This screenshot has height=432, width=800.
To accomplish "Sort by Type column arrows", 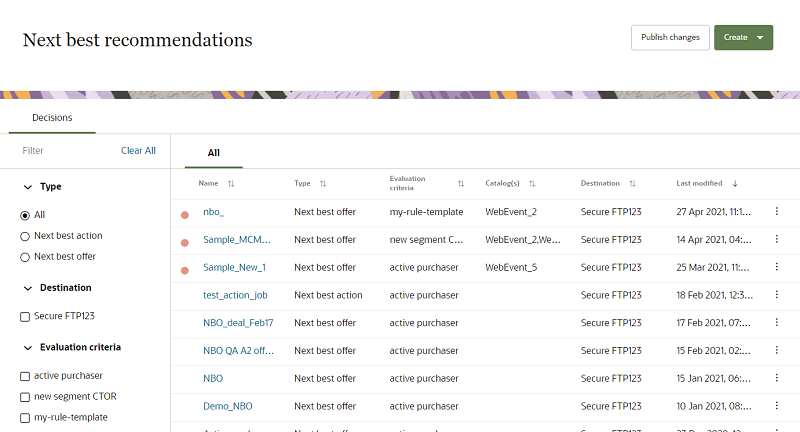I will coord(323,184).
